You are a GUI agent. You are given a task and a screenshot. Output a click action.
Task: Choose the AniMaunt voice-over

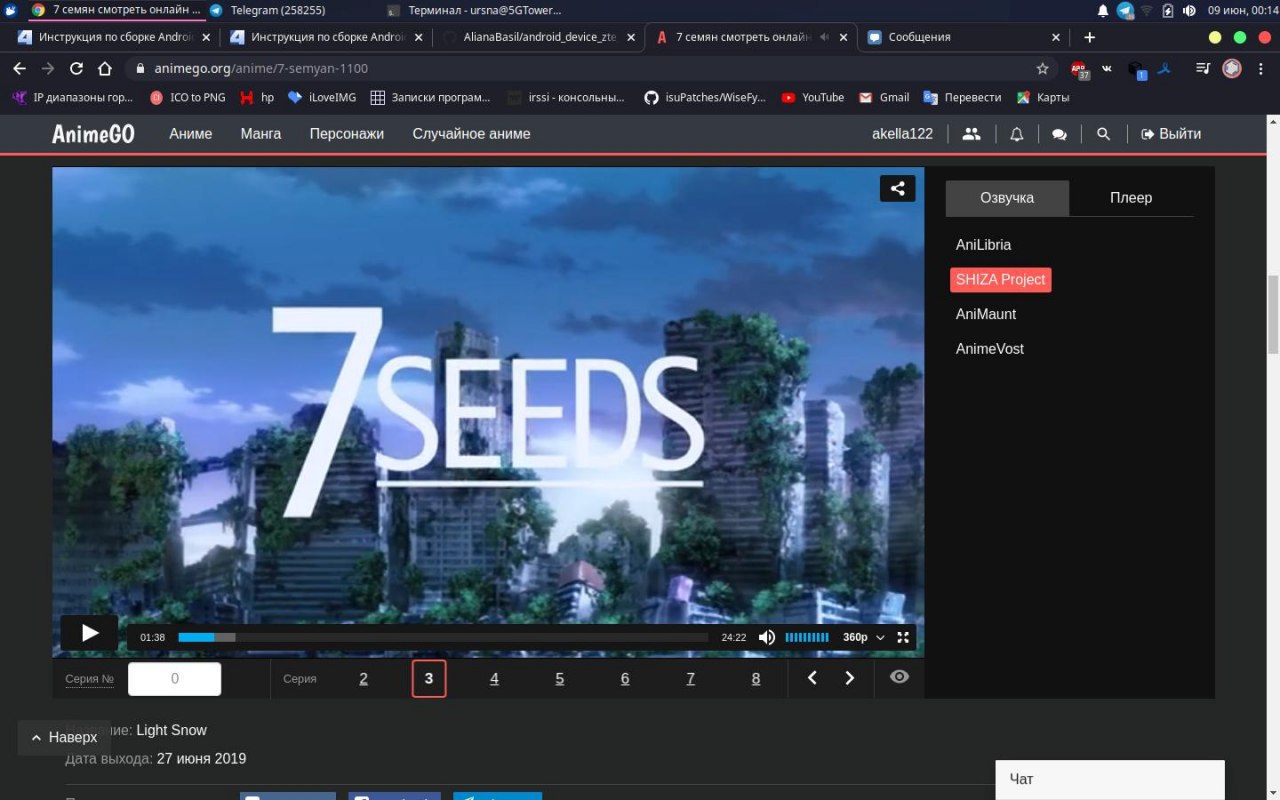coord(986,314)
